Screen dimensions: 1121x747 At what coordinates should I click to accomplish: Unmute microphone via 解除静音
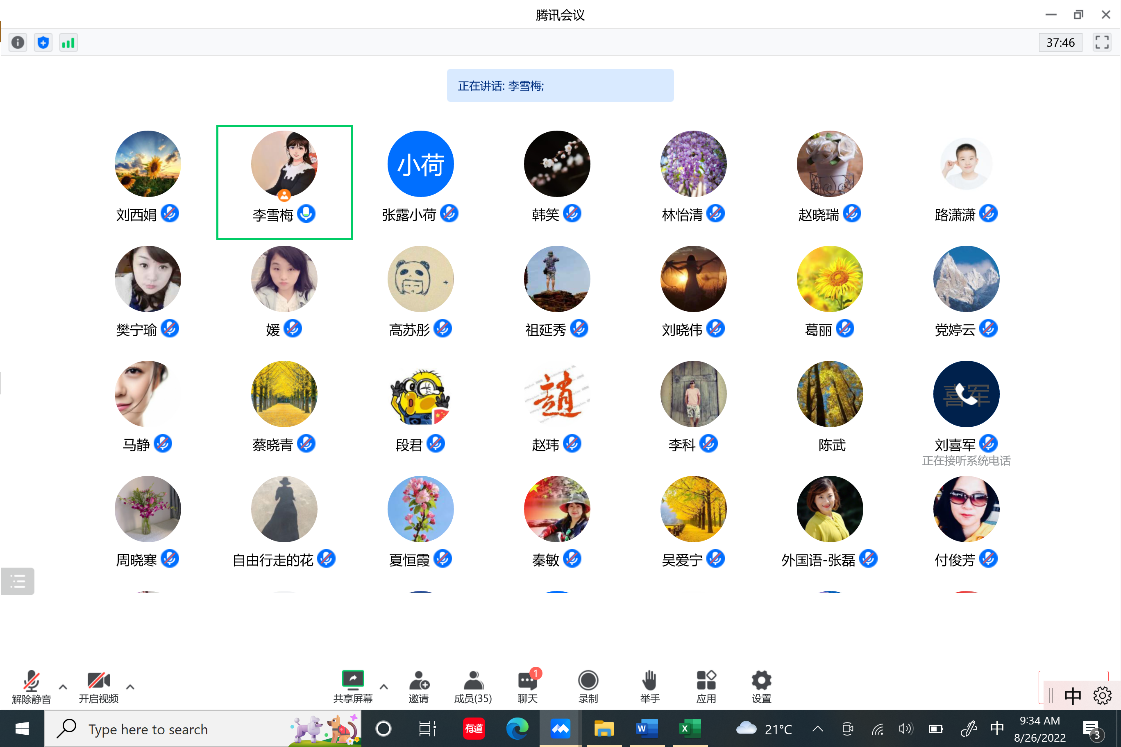(x=31, y=686)
